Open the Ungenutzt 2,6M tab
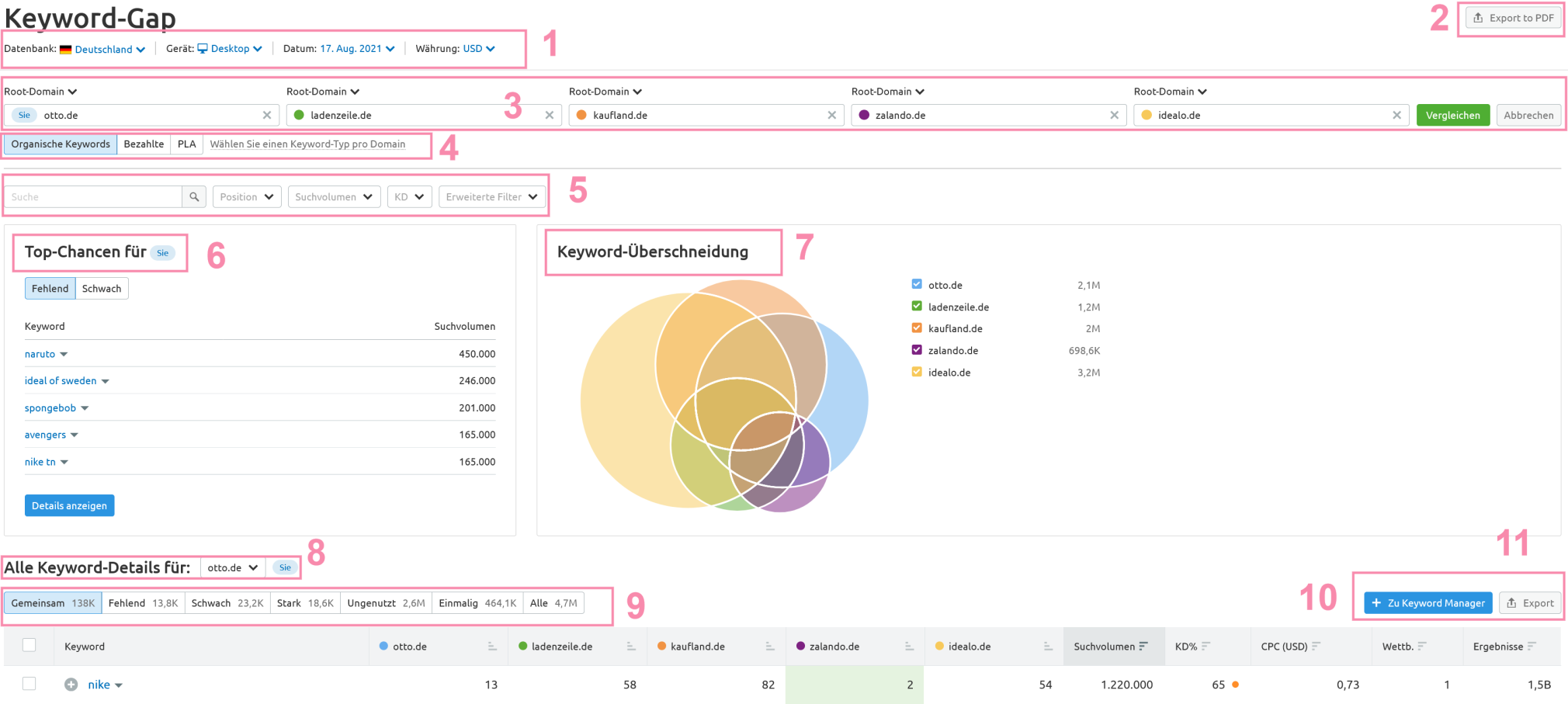 coord(386,602)
